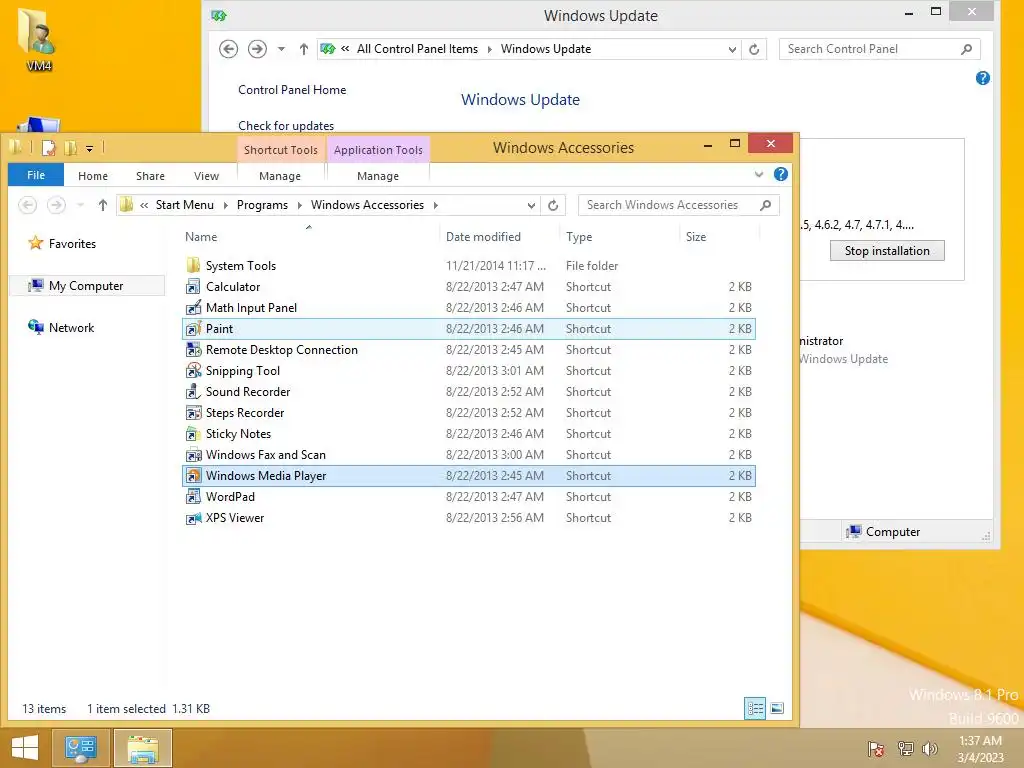Click the network tray icon
The height and width of the screenshot is (768, 1024).
pyautogui.click(x=905, y=749)
